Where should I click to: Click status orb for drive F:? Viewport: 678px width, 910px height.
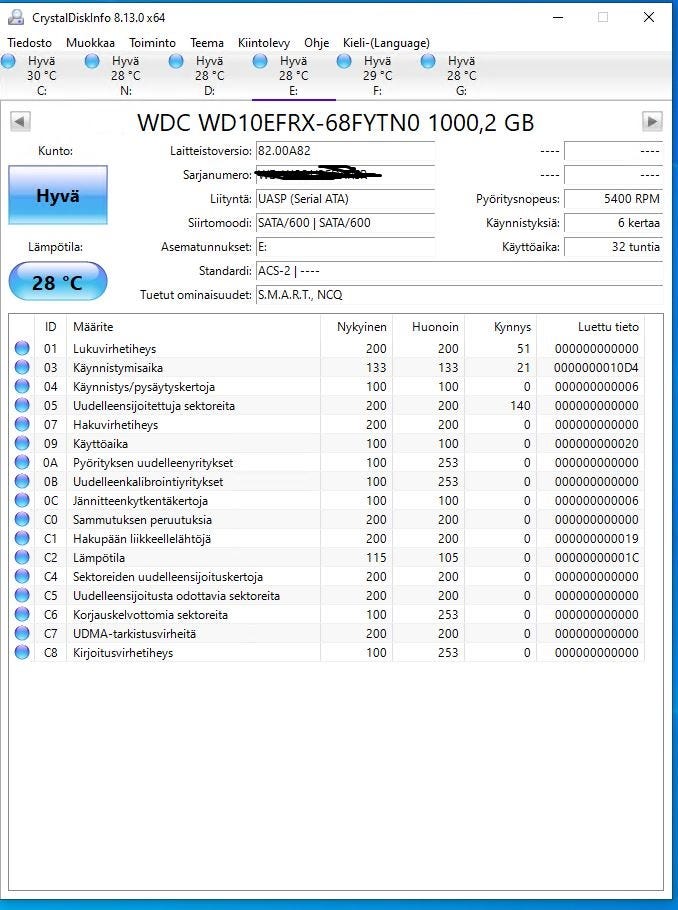tap(344, 61)
